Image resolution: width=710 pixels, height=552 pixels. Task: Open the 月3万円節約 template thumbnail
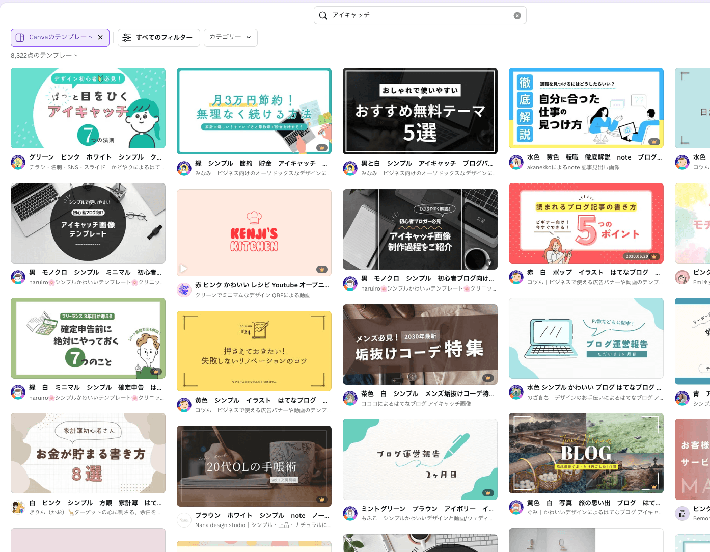(254, 111)
